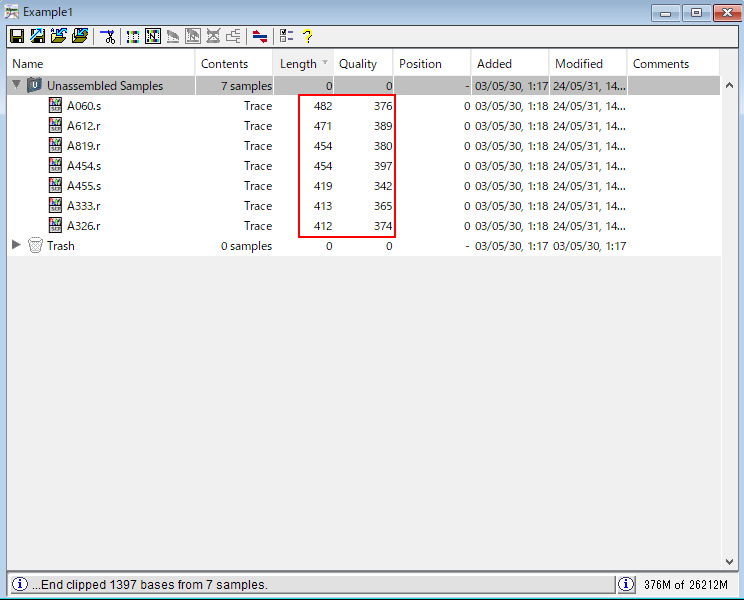
Task: Click the Save project floppy icon
Action: tap(18, 37)
